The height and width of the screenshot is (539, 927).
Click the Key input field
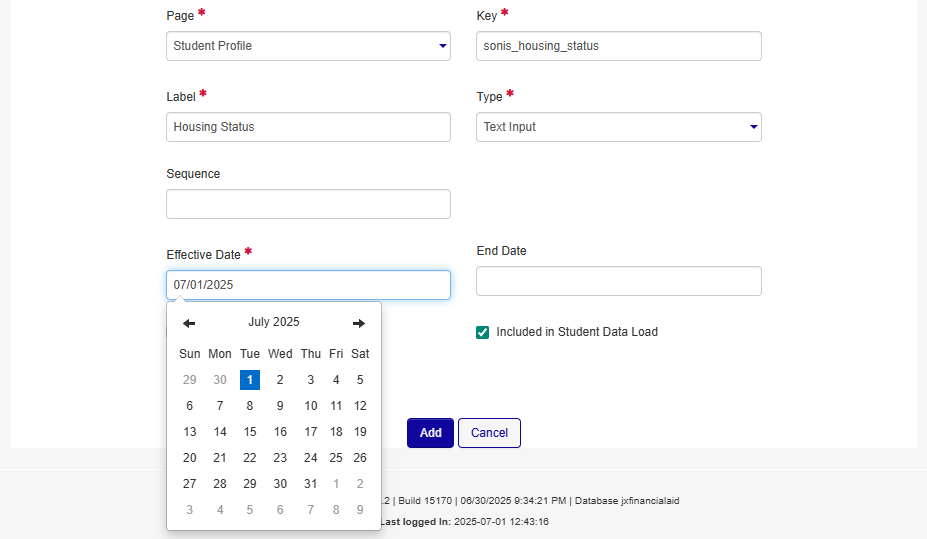tap(618, 46)
